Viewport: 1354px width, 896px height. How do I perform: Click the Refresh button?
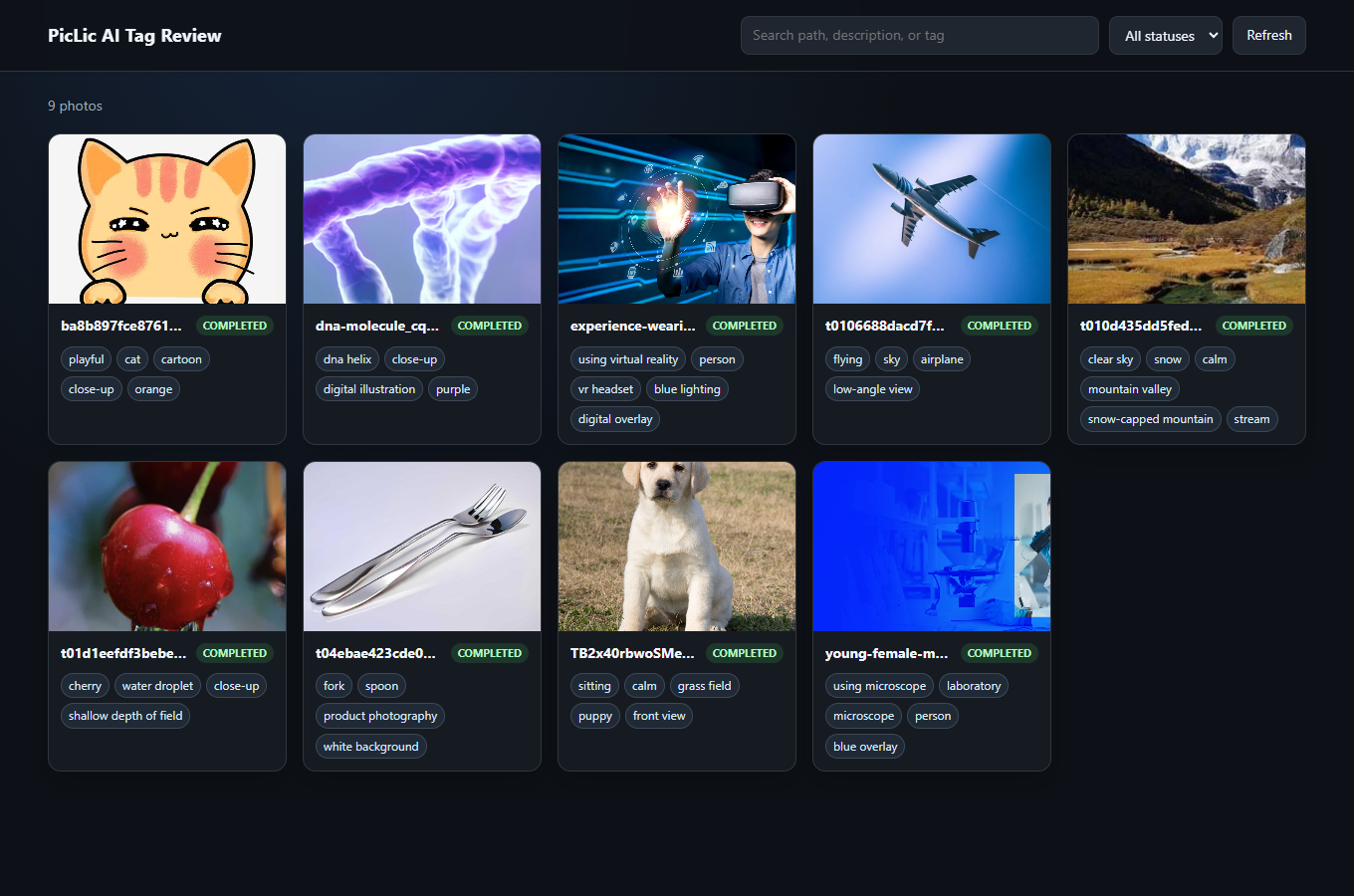click(x=1269, y=35)
